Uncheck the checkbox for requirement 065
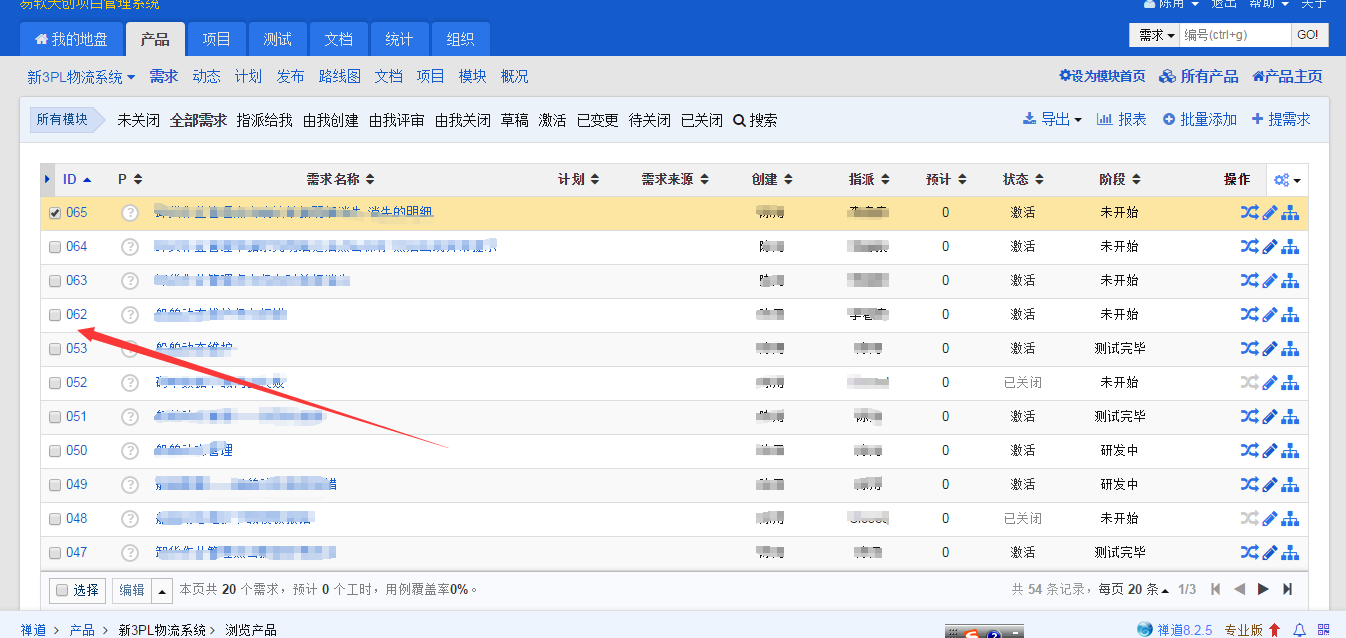The height and width of the screenshot is (638, 1346). click(55, 213)
